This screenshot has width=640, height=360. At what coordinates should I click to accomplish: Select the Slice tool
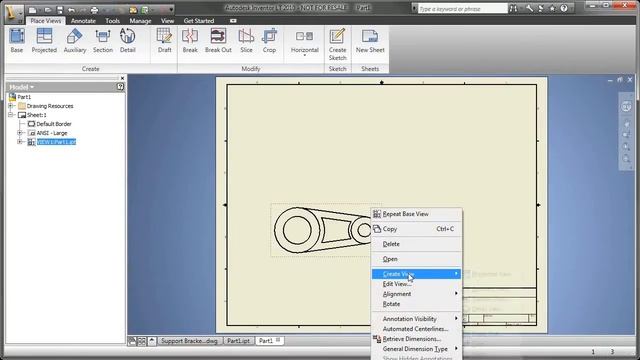tap(246, 40)
